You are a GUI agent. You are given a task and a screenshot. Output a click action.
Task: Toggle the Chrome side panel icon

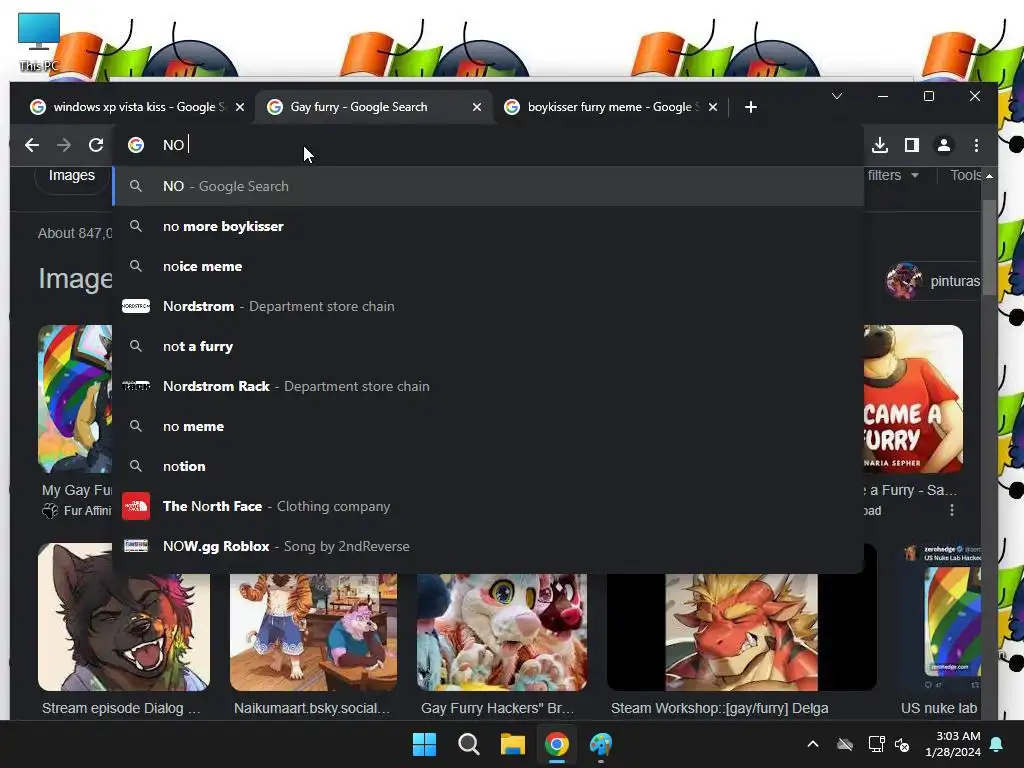coord(912,145)
